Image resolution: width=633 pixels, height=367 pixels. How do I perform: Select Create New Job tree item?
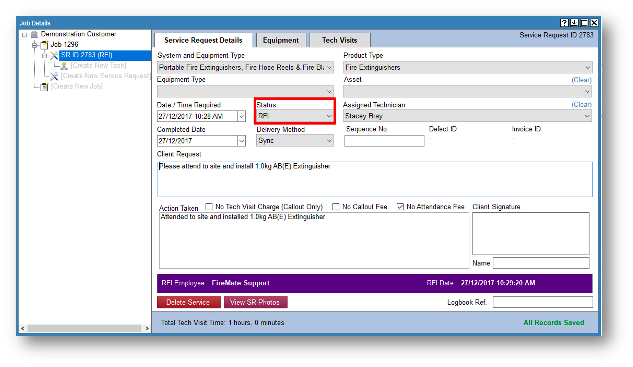tap(77, 86)
